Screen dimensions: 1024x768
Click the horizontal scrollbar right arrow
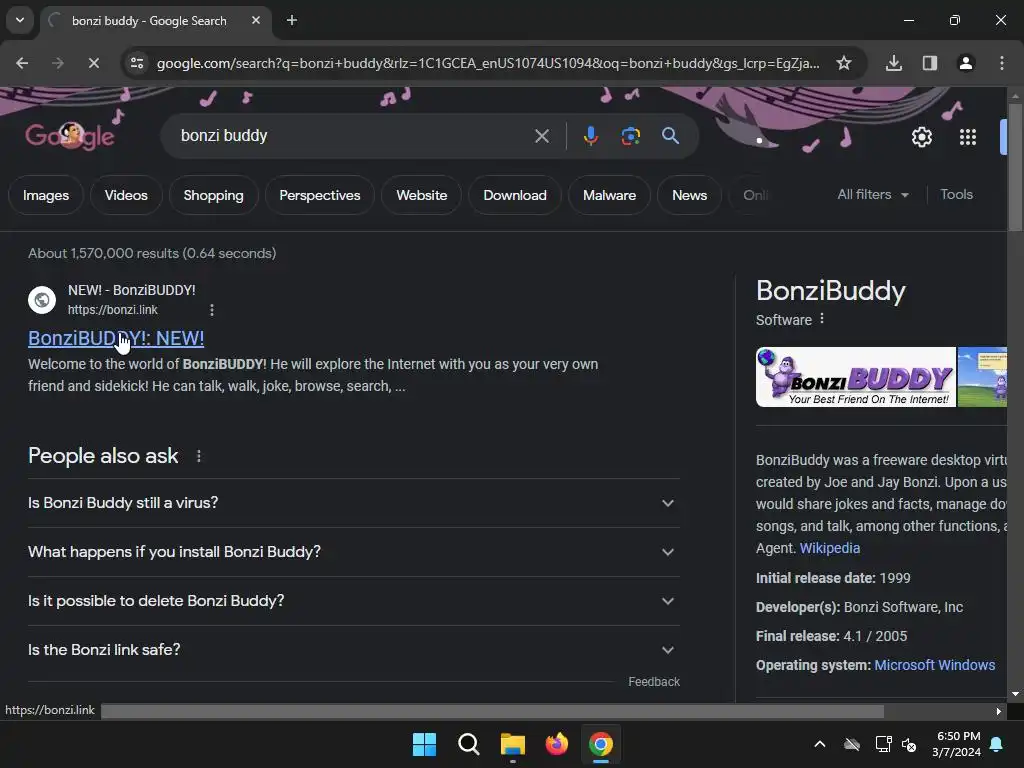(999, 711)
